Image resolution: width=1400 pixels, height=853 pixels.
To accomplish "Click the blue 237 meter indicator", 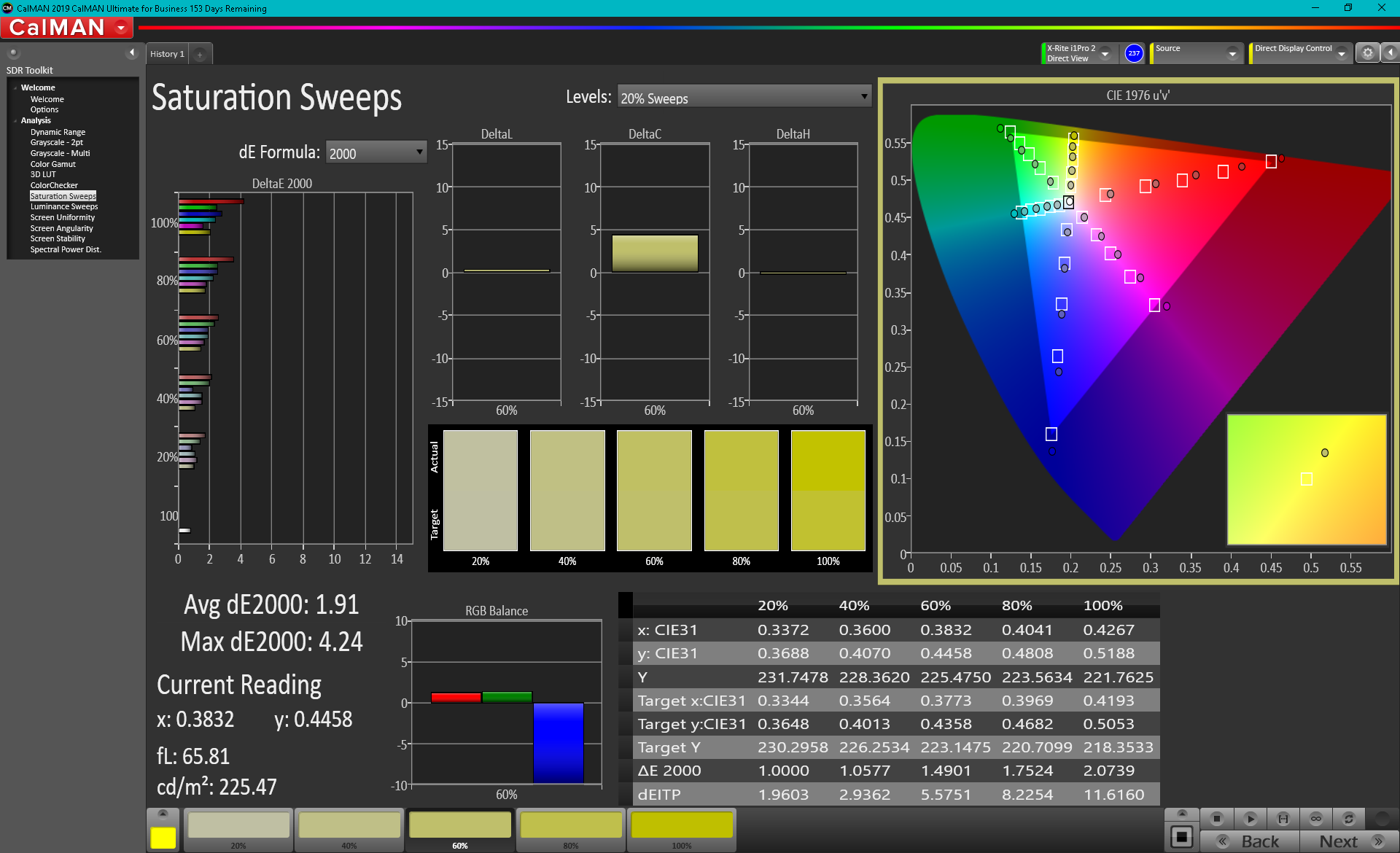I will tap(1133, 53).
